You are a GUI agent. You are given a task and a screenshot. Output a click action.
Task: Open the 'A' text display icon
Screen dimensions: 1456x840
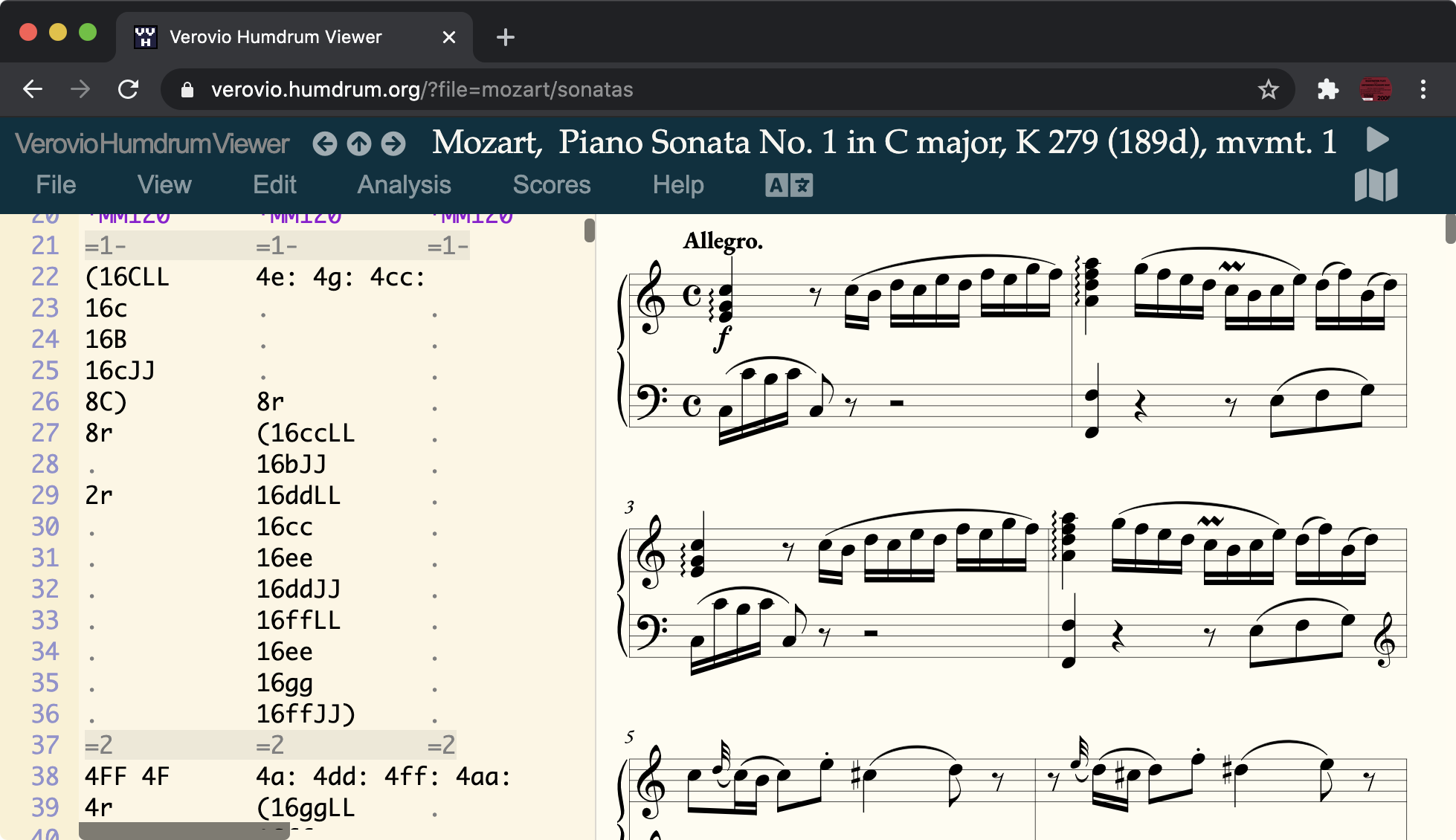click(776, 185)
